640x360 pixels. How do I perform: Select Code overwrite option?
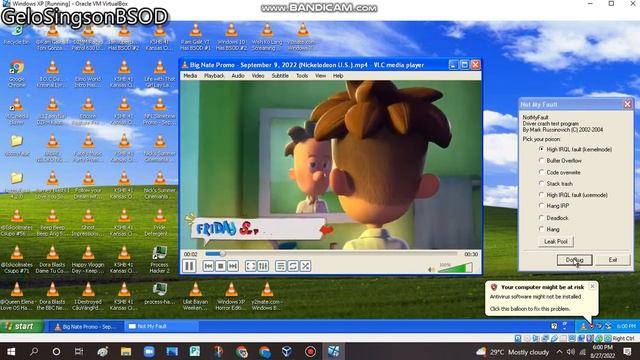[x=560, y=172]
